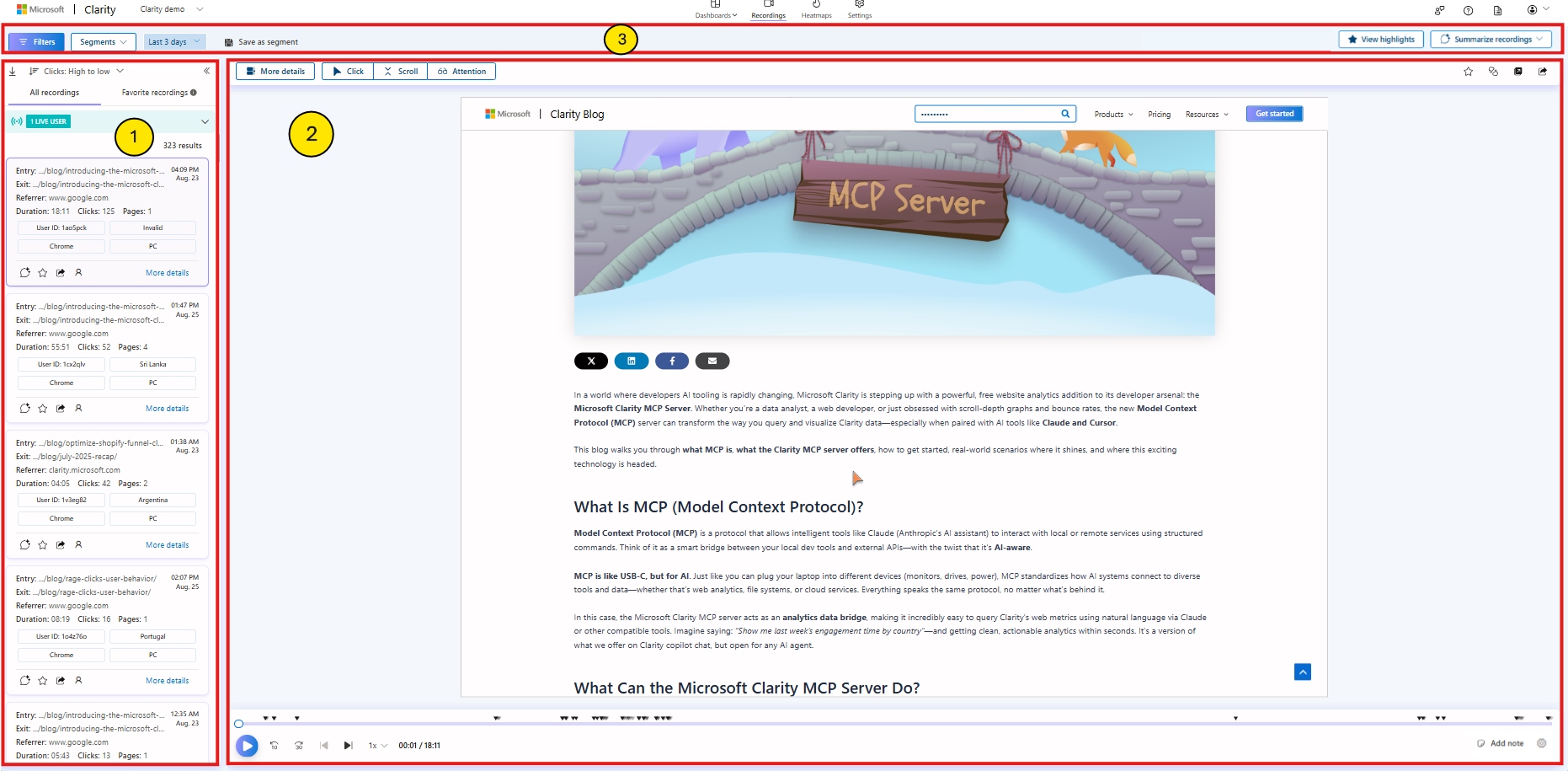Open More details for 01:38 AM recording

coord(167,545)
